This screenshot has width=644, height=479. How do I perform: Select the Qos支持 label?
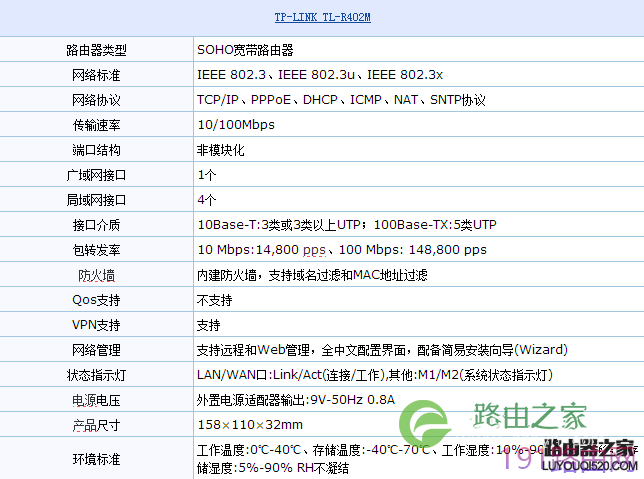96,300
